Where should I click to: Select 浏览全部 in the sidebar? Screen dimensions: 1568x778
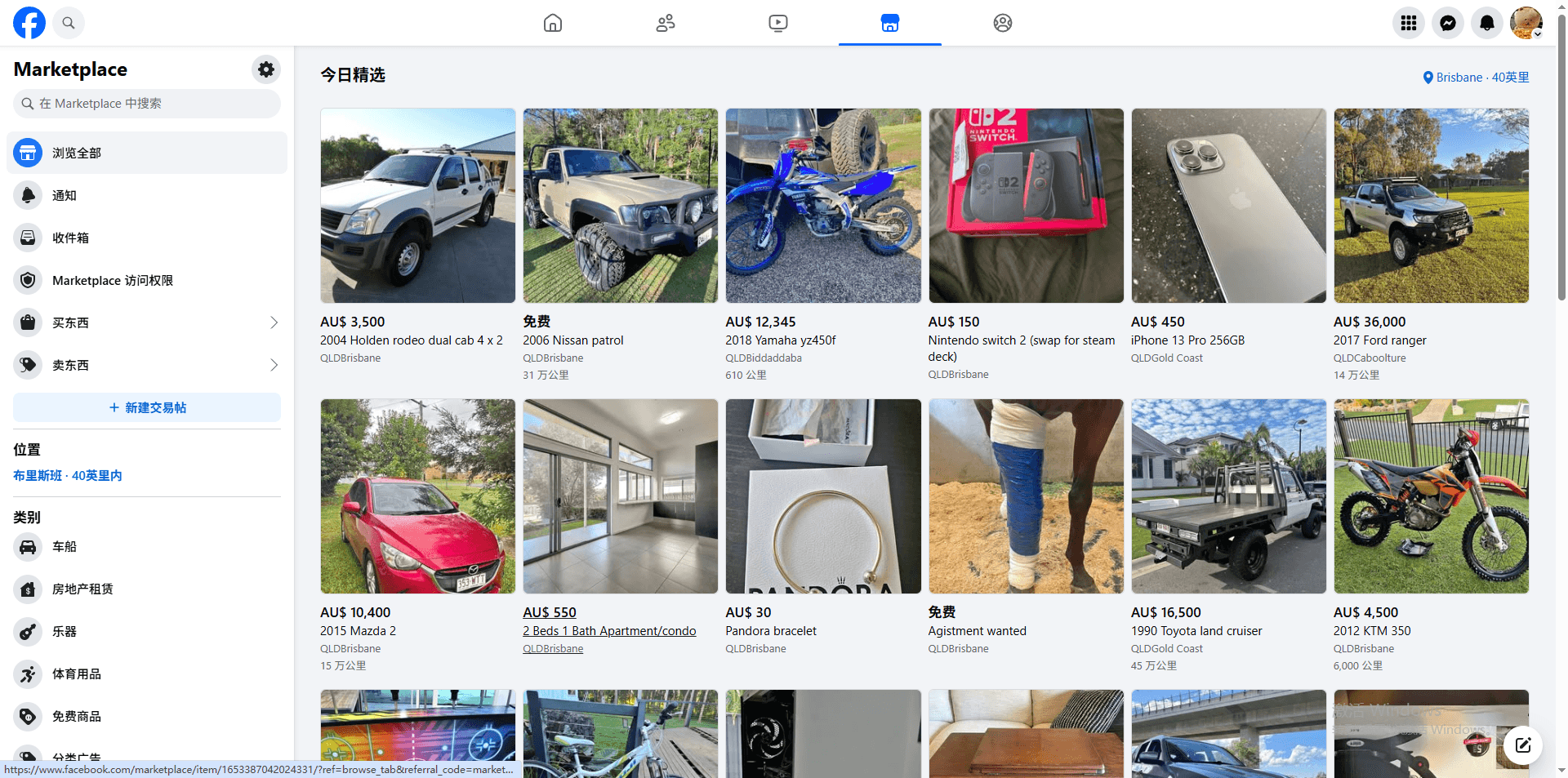[147, 153]
